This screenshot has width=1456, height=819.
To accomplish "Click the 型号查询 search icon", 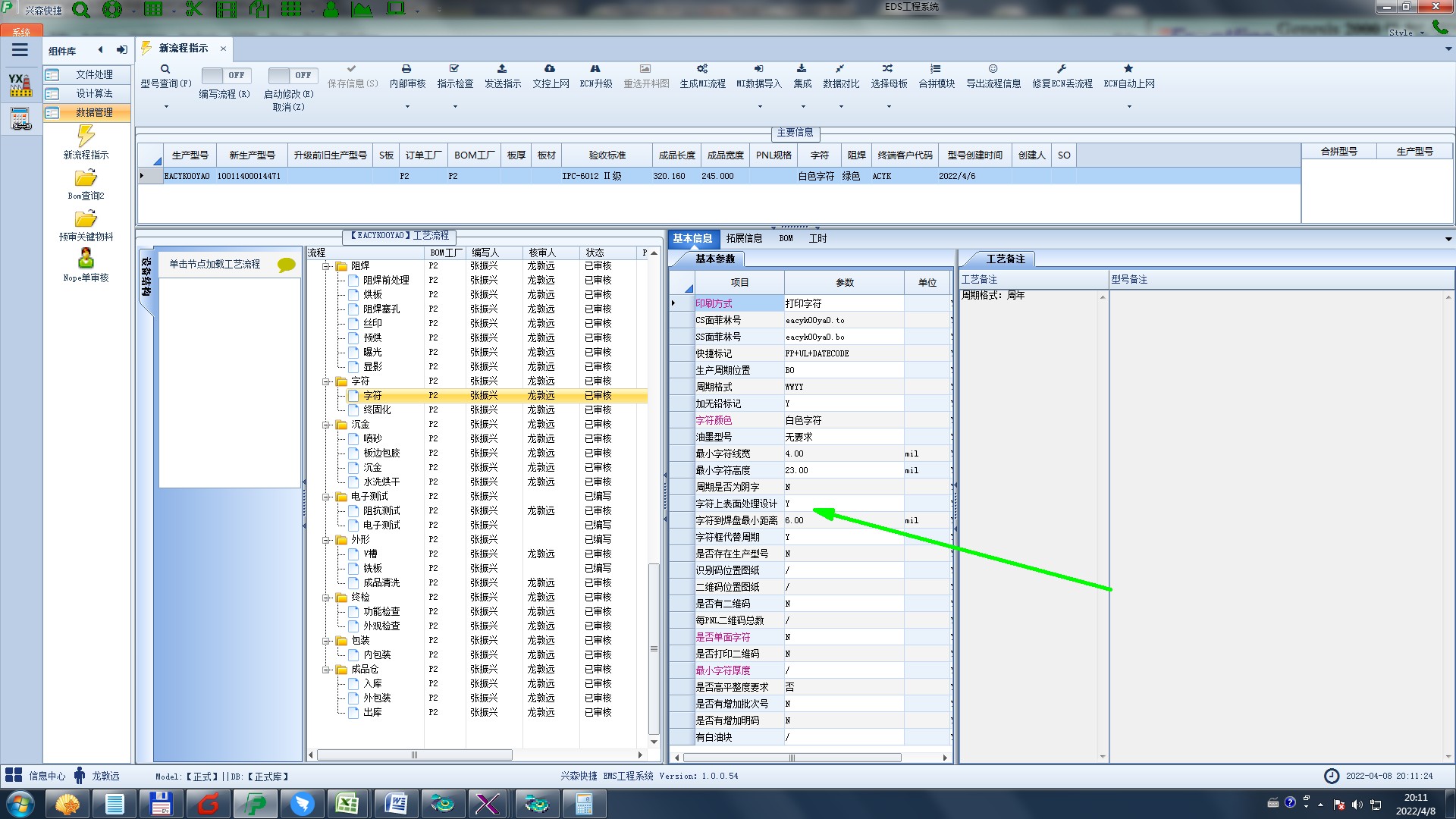I will tap(165, 69).
